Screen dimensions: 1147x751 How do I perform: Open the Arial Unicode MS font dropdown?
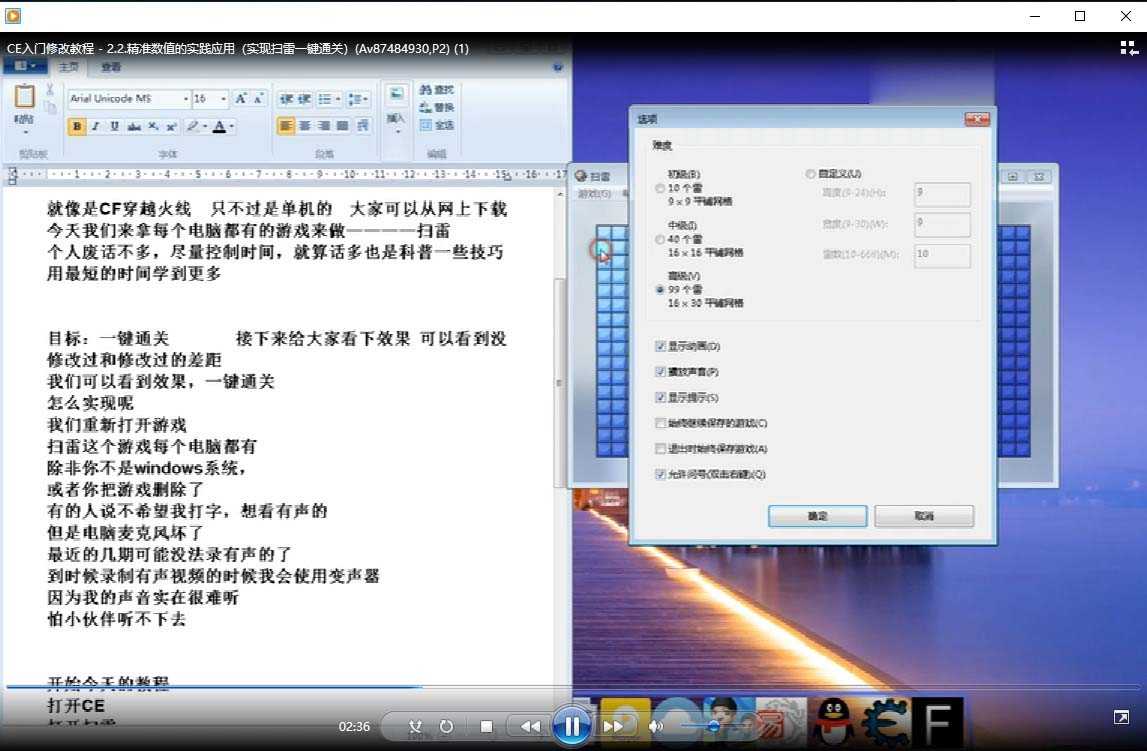coord(186,99)
